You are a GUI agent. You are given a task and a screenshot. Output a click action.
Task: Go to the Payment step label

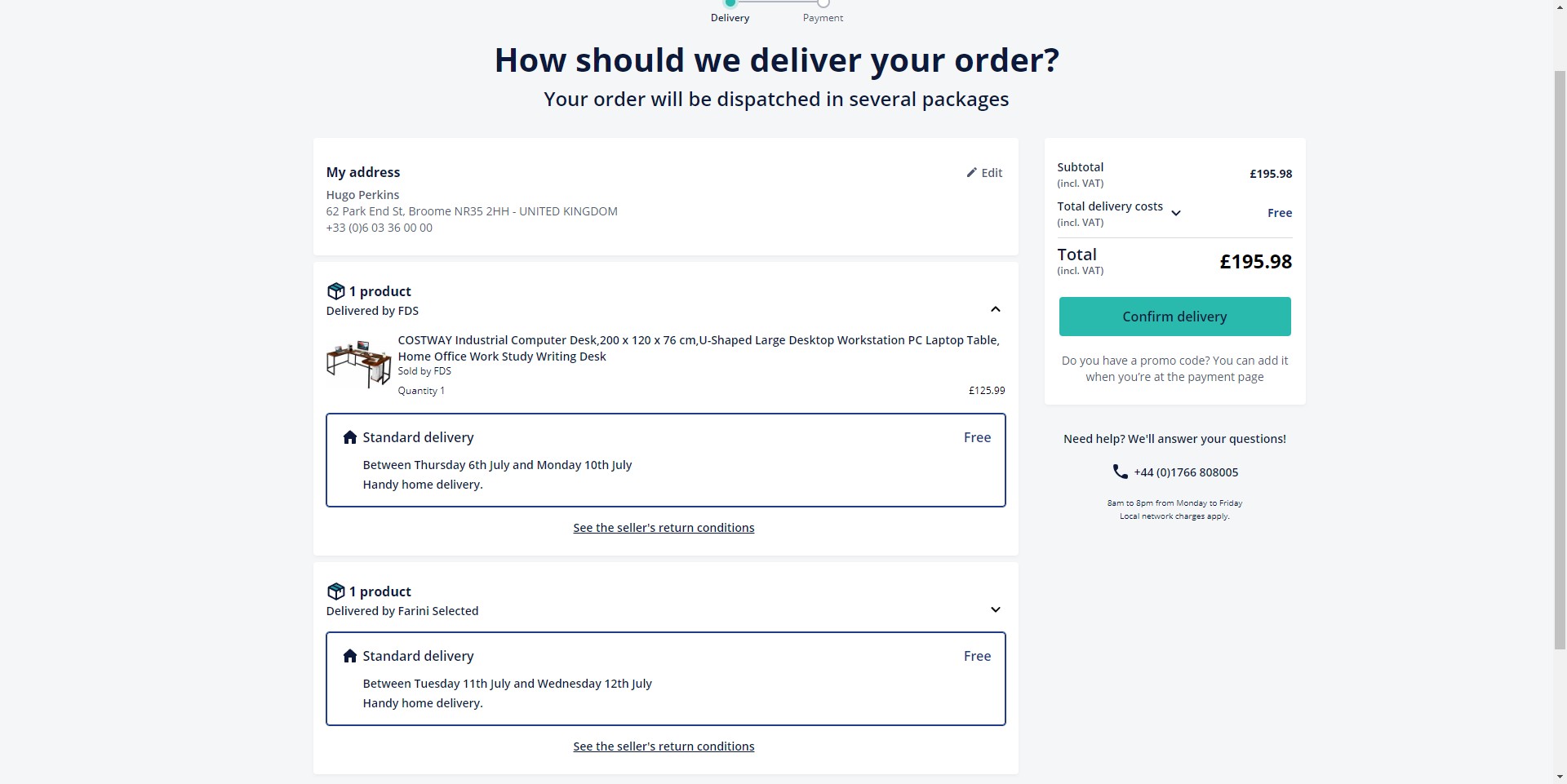[823, 18]
